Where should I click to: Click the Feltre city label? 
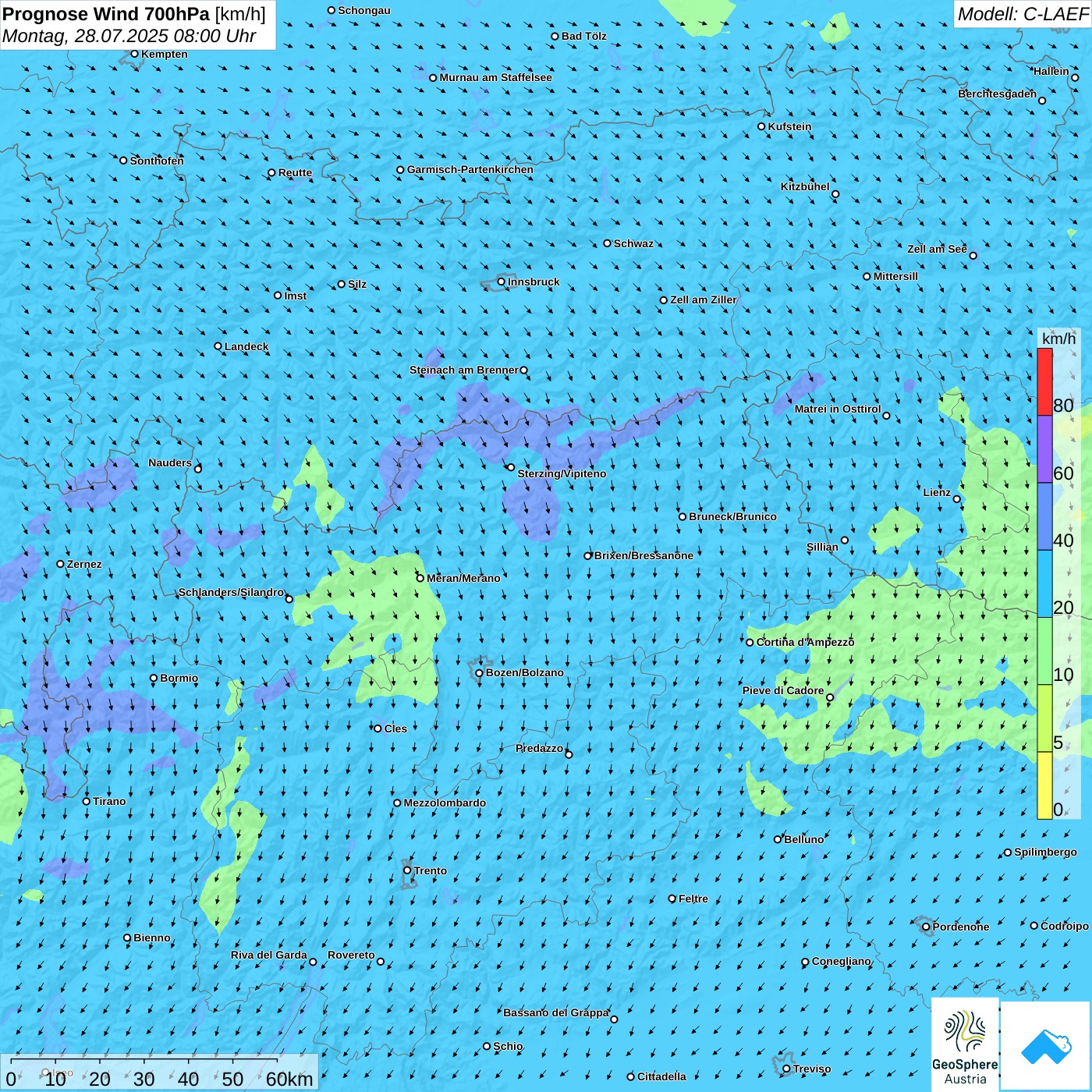(x=693, y=899)
